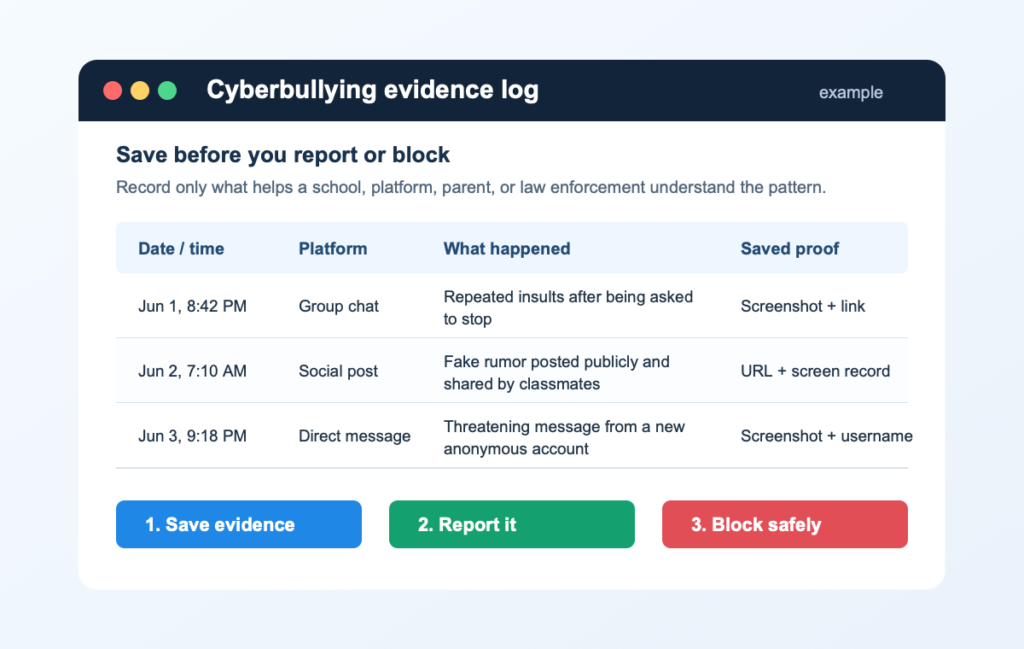Select the 'Direct message' platform cell
The width and height of the screenshot is (1024, 649).
tap(354, 436)
